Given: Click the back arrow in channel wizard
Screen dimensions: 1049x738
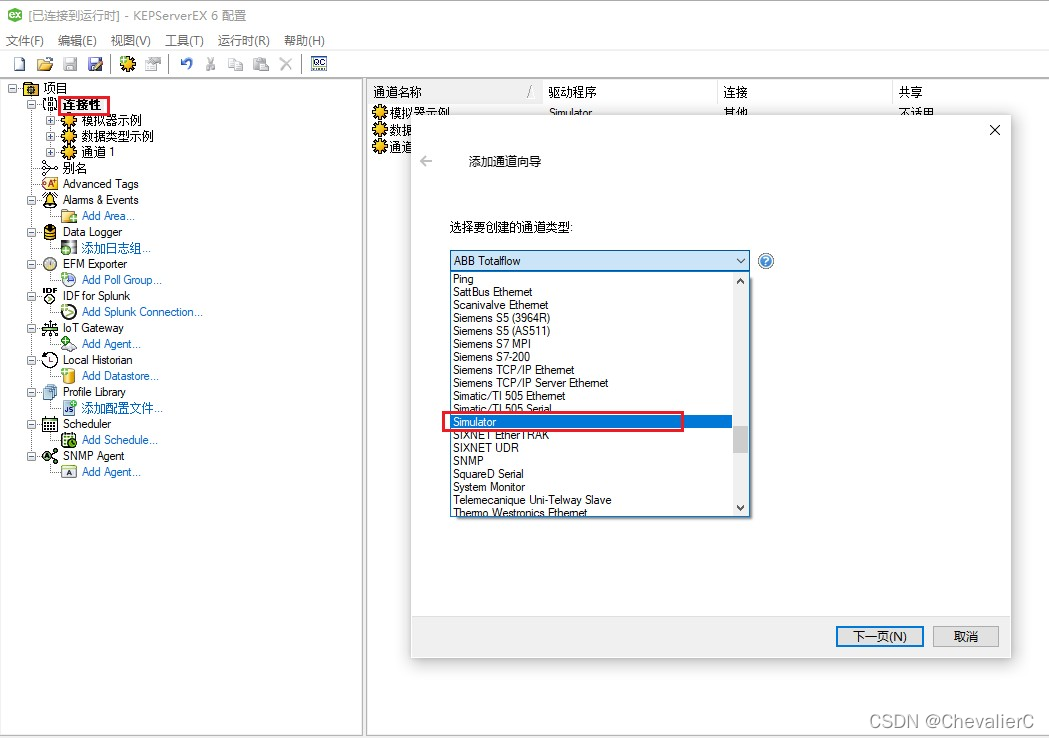Looking at the screenshot, I should click(x=426, y=161).
